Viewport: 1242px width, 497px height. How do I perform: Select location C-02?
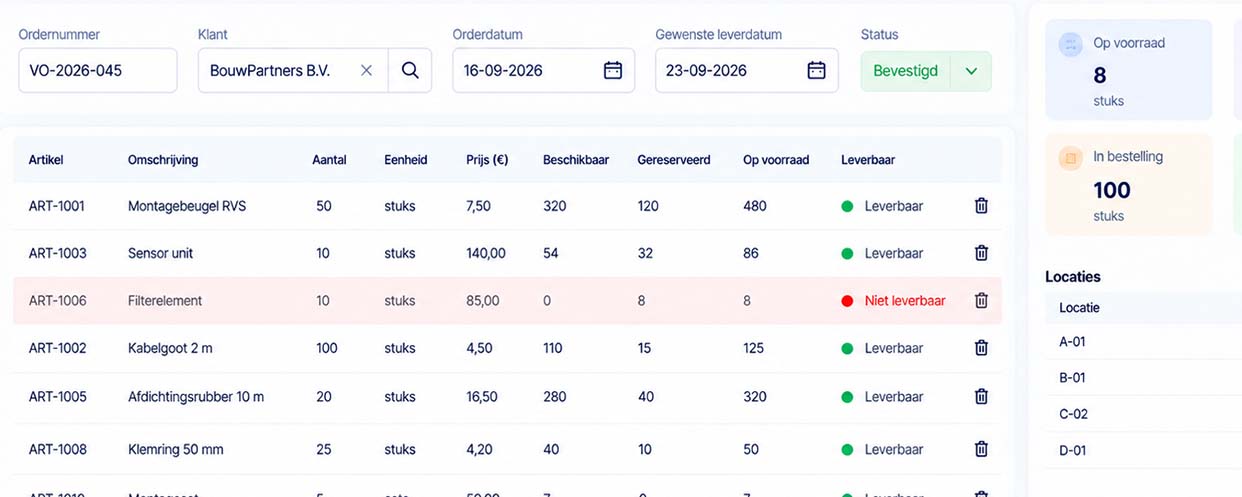pos(1073,414)
